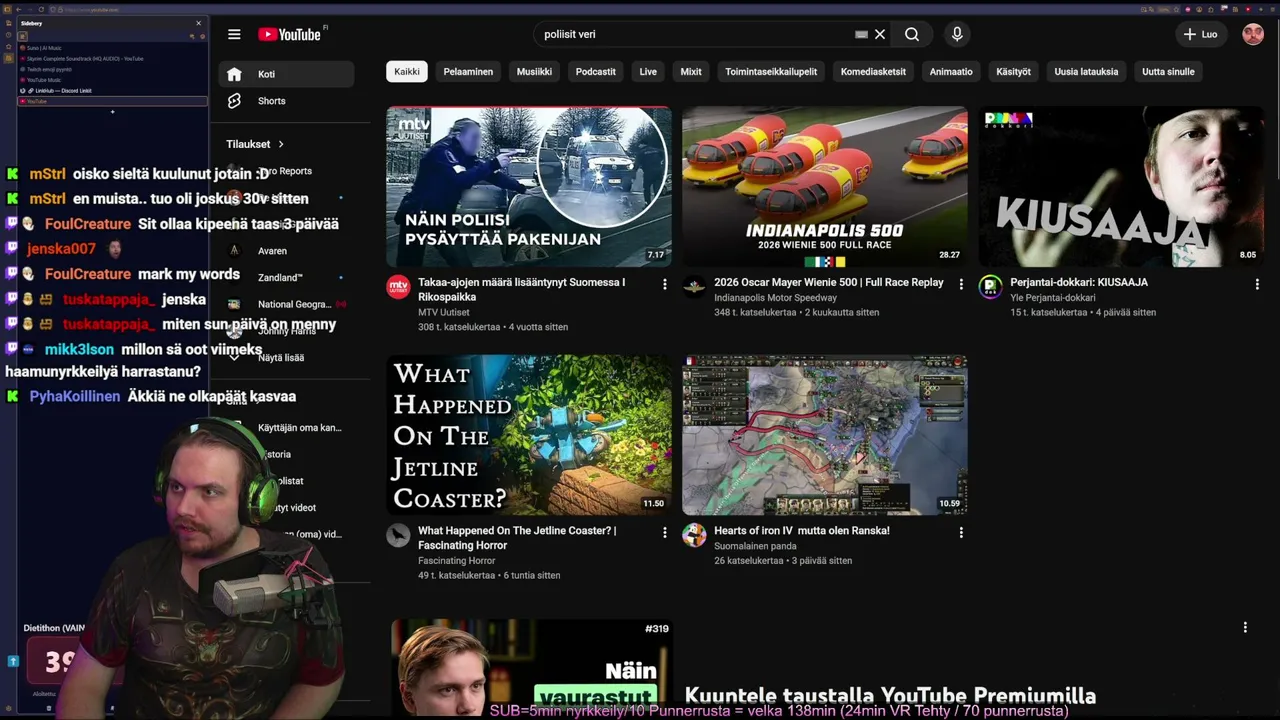1280x720 pixels.
Task: Close the Sidebery panel
Action: pyautogui.click(x=198, y=23)
